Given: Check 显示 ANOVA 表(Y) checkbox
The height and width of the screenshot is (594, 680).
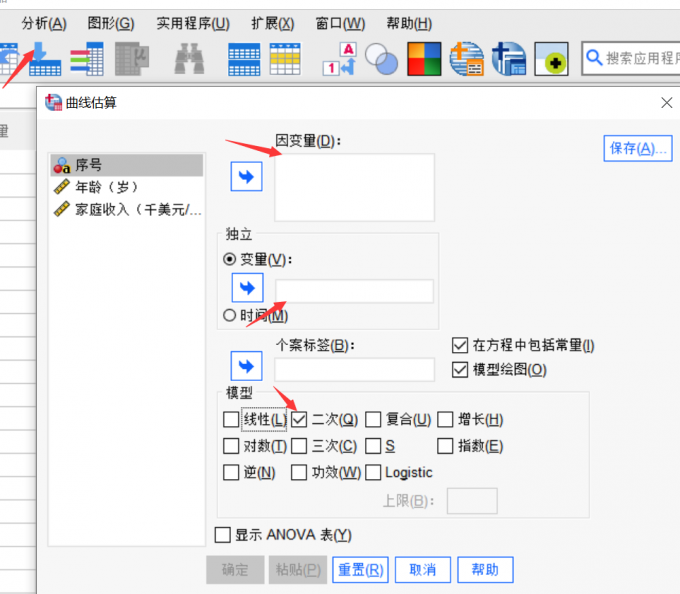Looking at the screenshot, I should (x=222, y=535).
